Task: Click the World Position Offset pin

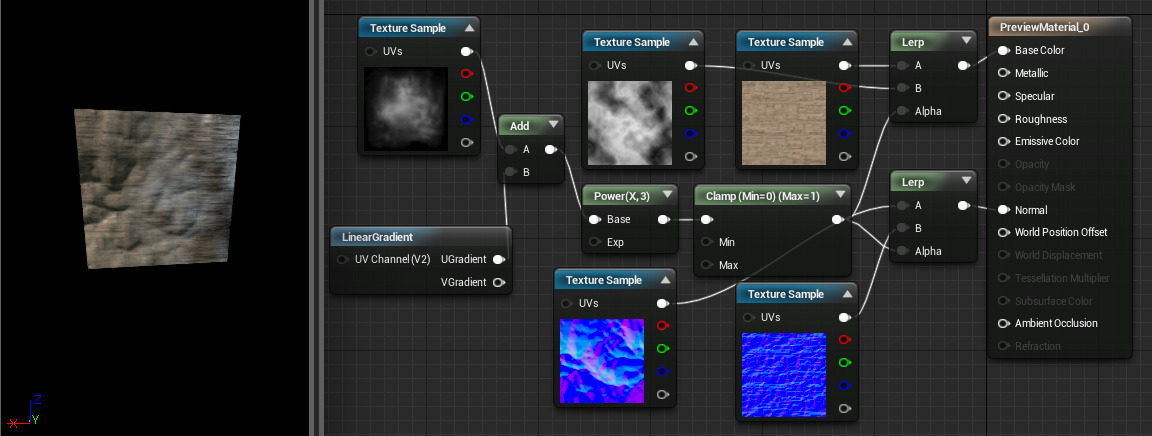Action: tap(1003, 232)
